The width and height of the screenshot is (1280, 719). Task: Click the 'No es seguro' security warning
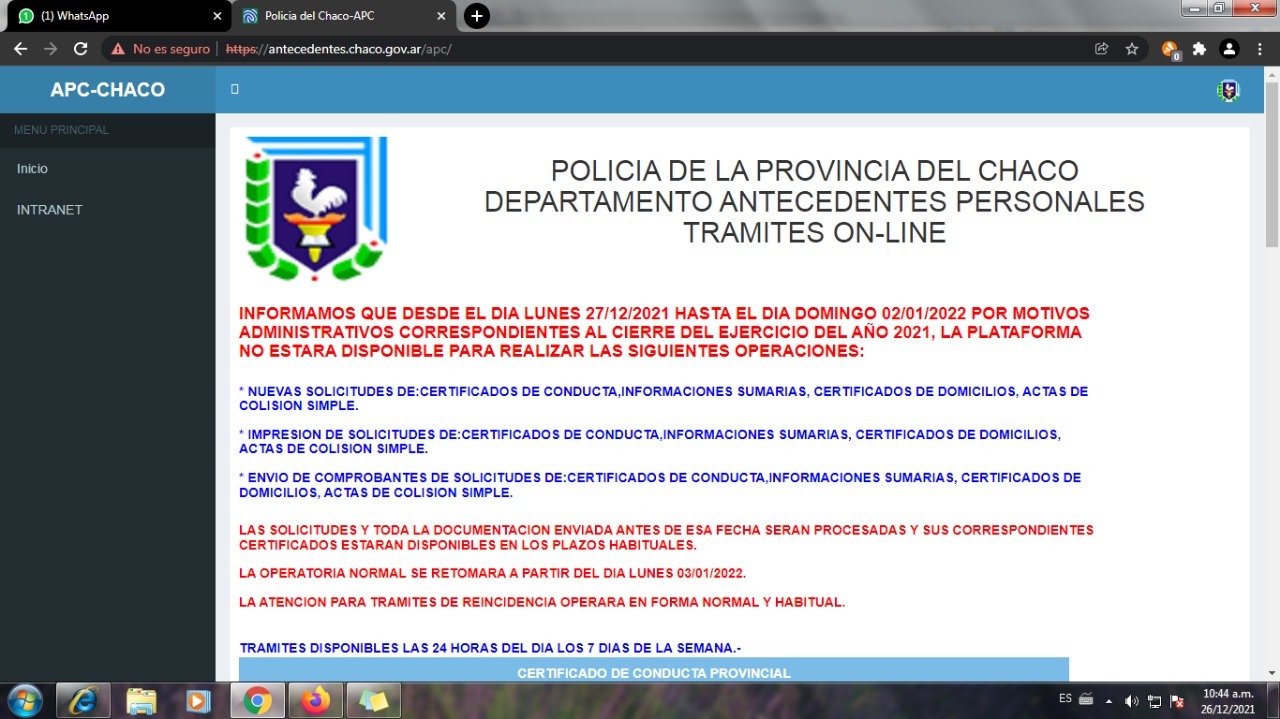pos(160,49)
